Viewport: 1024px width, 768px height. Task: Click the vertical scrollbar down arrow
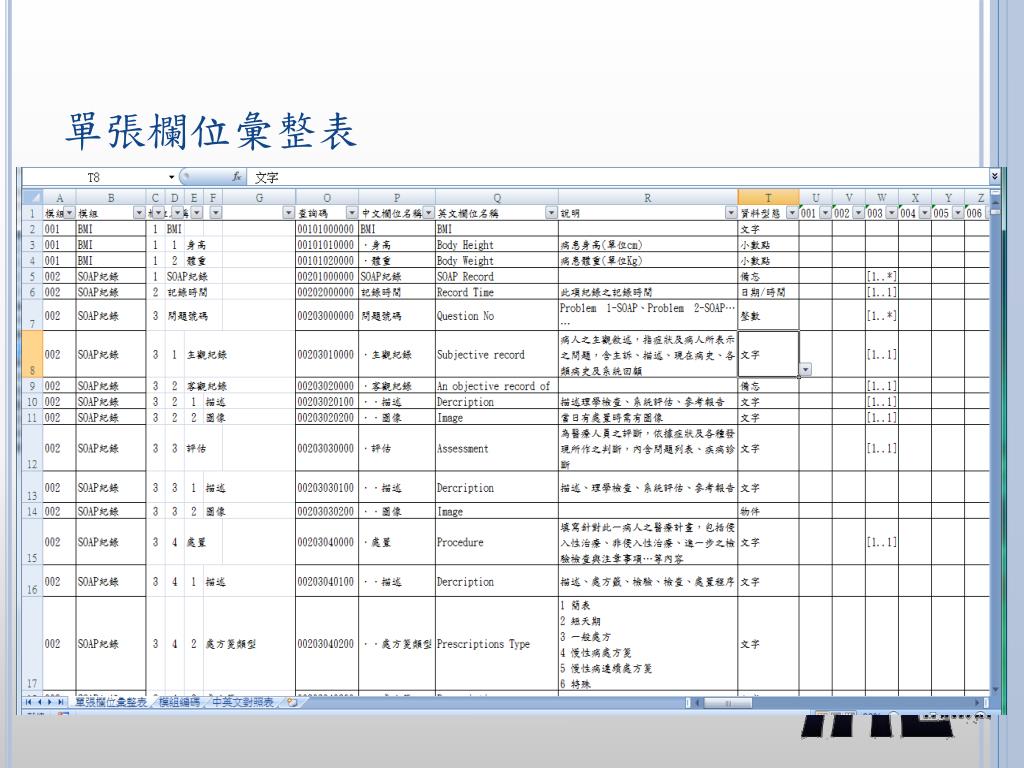coord(995,689)
